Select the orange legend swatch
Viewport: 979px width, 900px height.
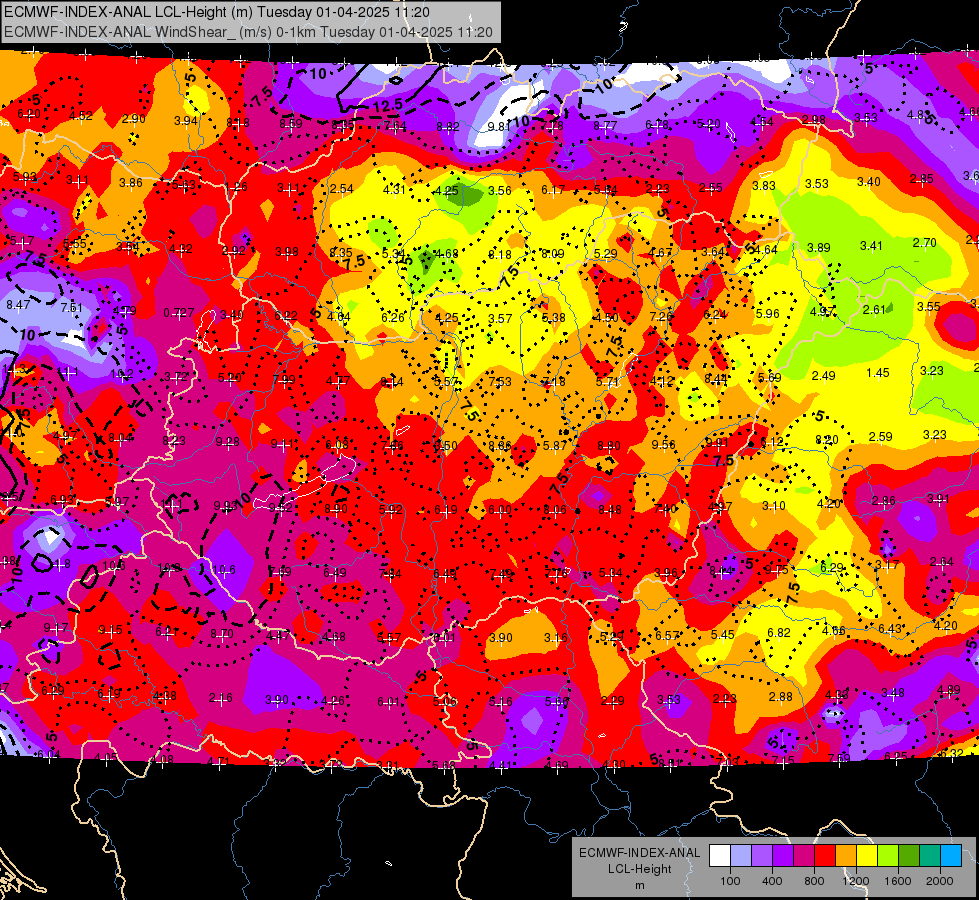tap(846, 856)
